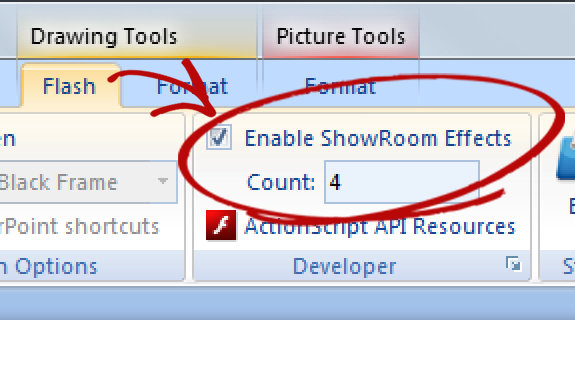
Task: Click the partially visible group label after Developer
Action: click(x=569, y=267)
